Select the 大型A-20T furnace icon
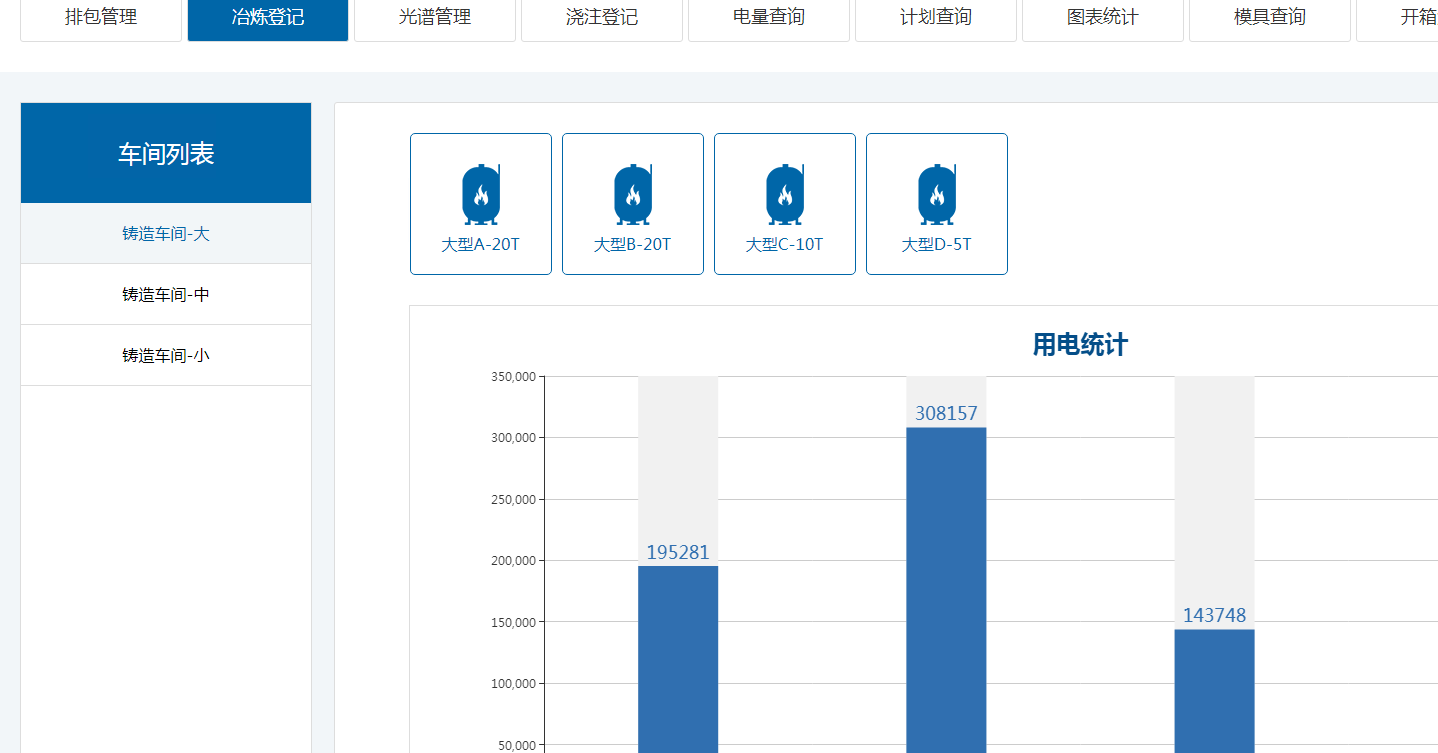Screen dimensions: 1438x753 pos(480,194)
